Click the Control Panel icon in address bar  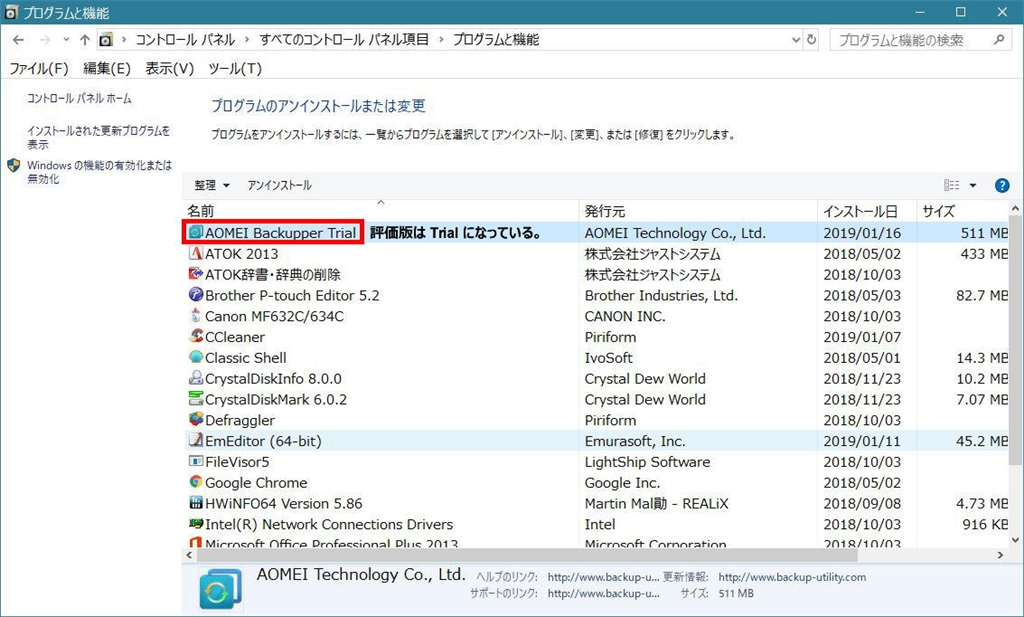point(106,40)
